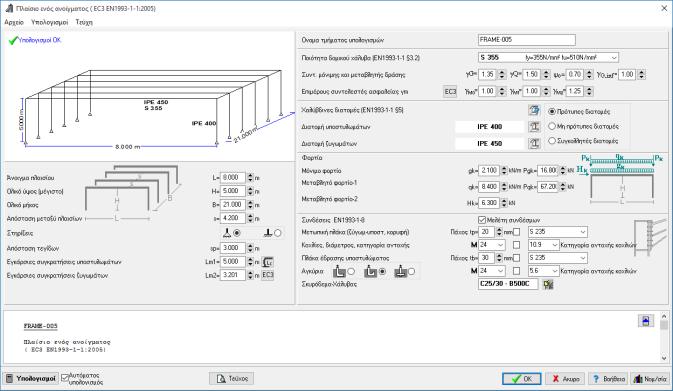Click the Pgk point load field 16.80
The height and width of the screenshot is (391, 673).
(547, 170)
